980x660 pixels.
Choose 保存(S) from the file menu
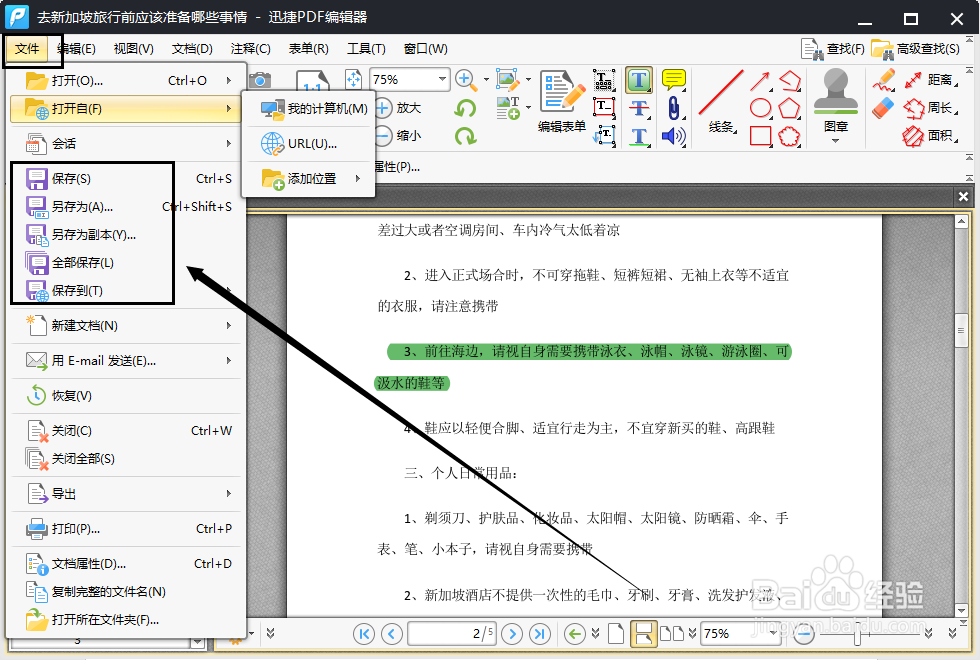click(x=125, y=178)
